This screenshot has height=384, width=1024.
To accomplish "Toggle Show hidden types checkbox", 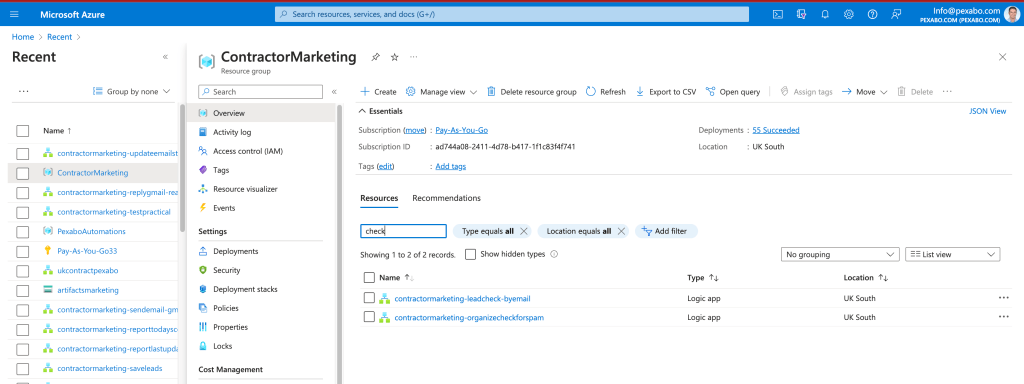I will (x=470, y=255).
